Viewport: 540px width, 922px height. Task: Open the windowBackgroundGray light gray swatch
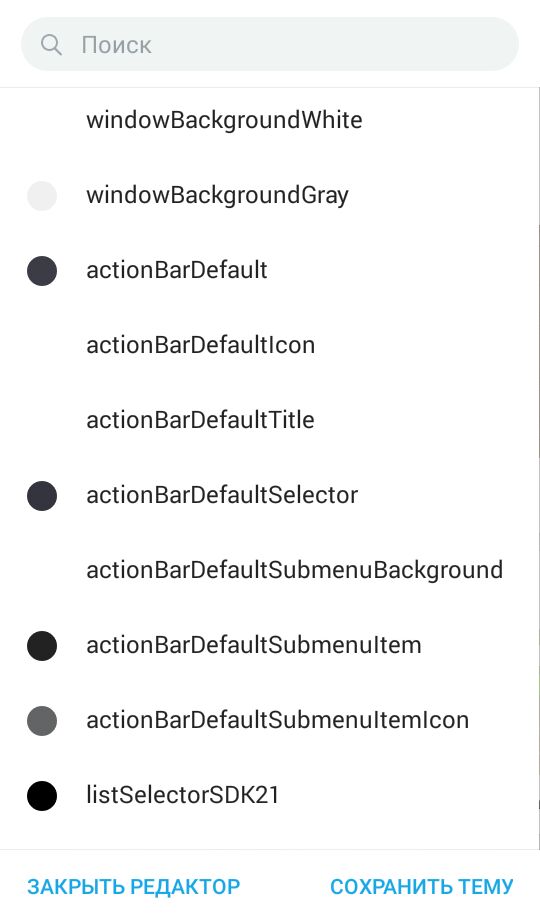click(42, 196)
